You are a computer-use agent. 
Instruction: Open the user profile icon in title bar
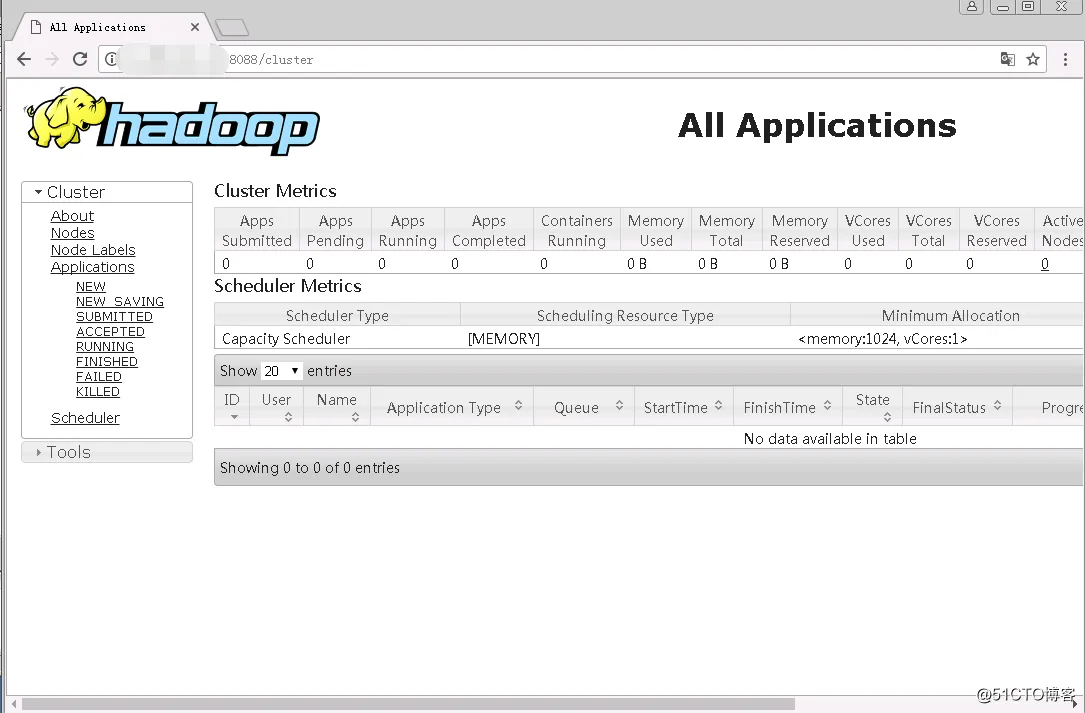pos(972,6)
